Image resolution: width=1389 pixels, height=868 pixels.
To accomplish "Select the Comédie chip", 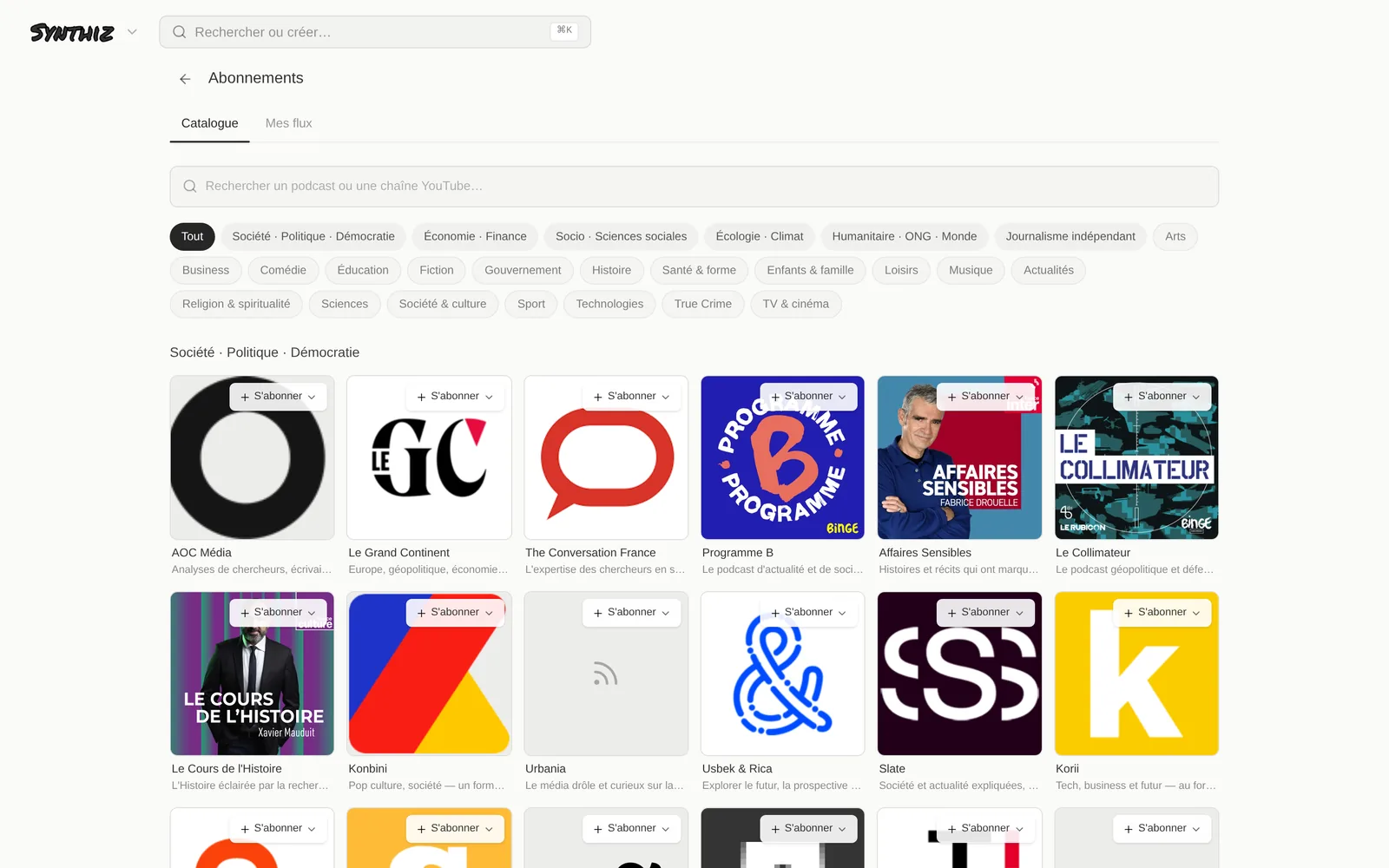I will point(283,270).
